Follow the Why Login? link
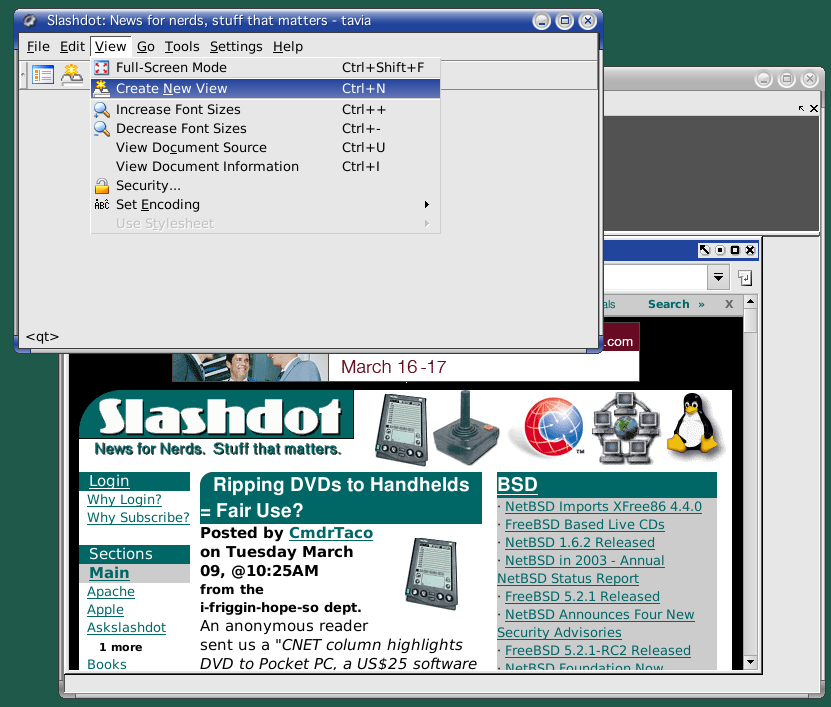 click(125, 499)
